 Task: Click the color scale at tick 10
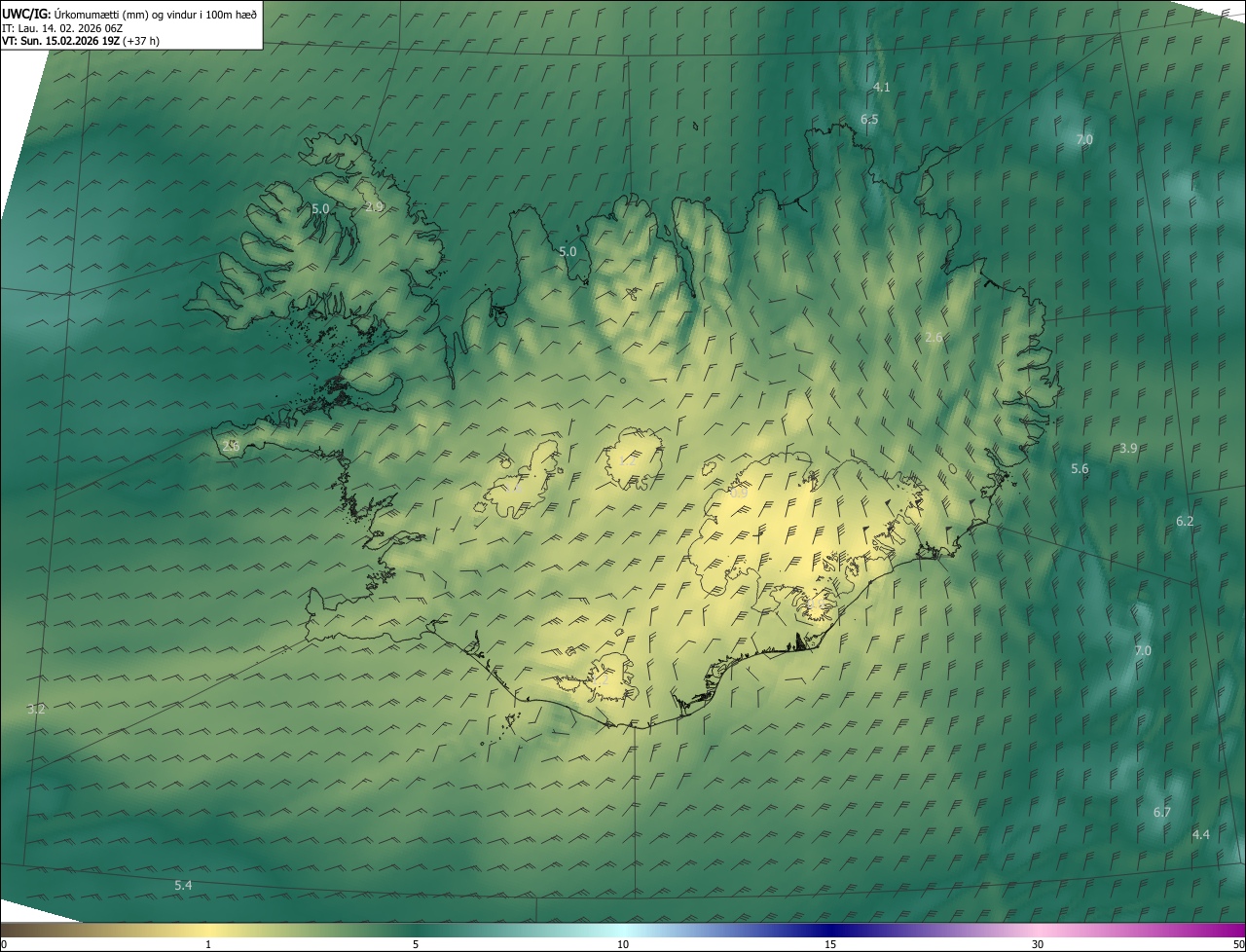coord(623,944)
